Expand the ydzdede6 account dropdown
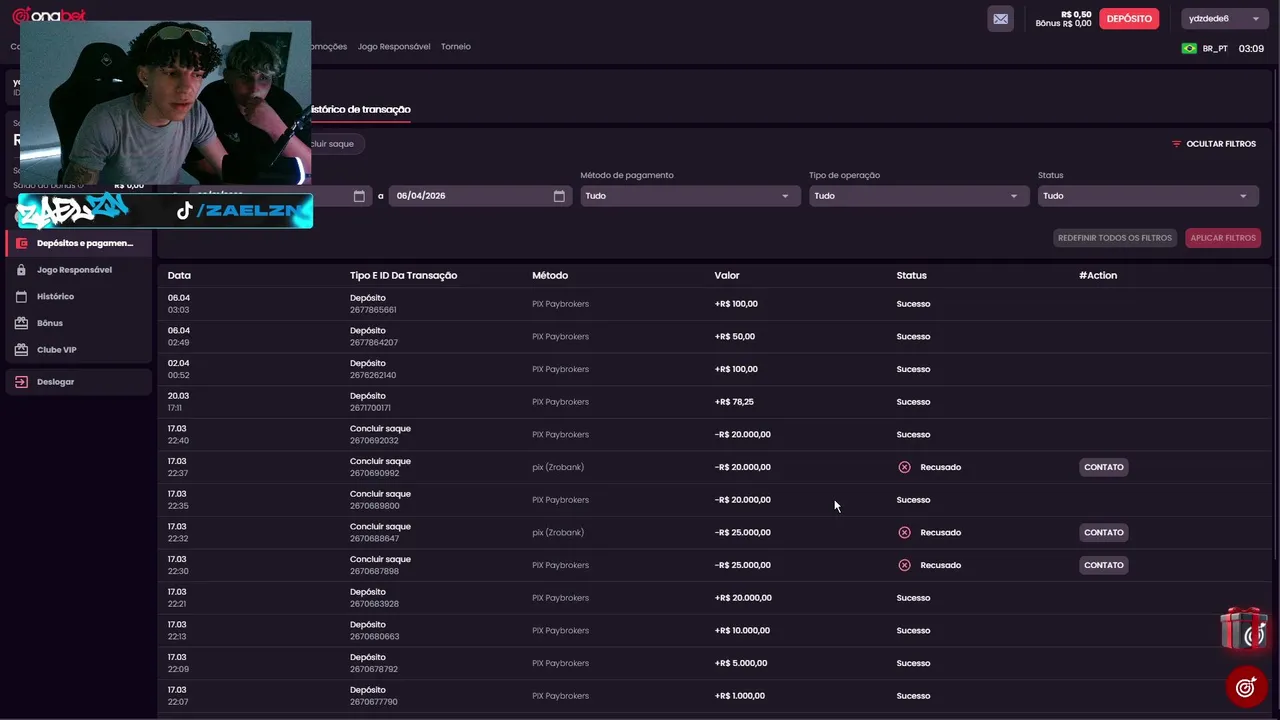 pos(1224,18)
